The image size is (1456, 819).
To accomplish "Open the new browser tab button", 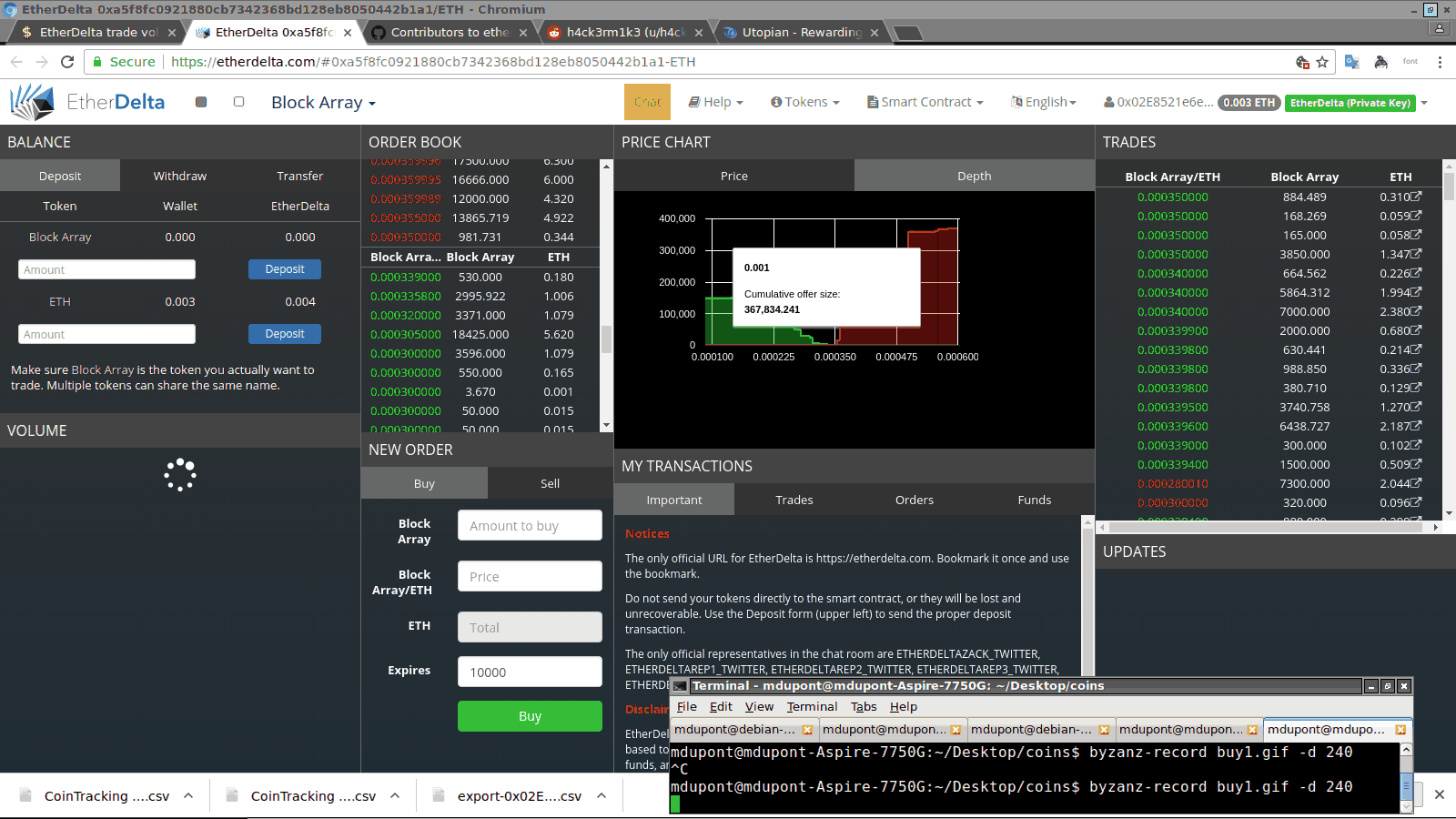I will pos(907,33).
